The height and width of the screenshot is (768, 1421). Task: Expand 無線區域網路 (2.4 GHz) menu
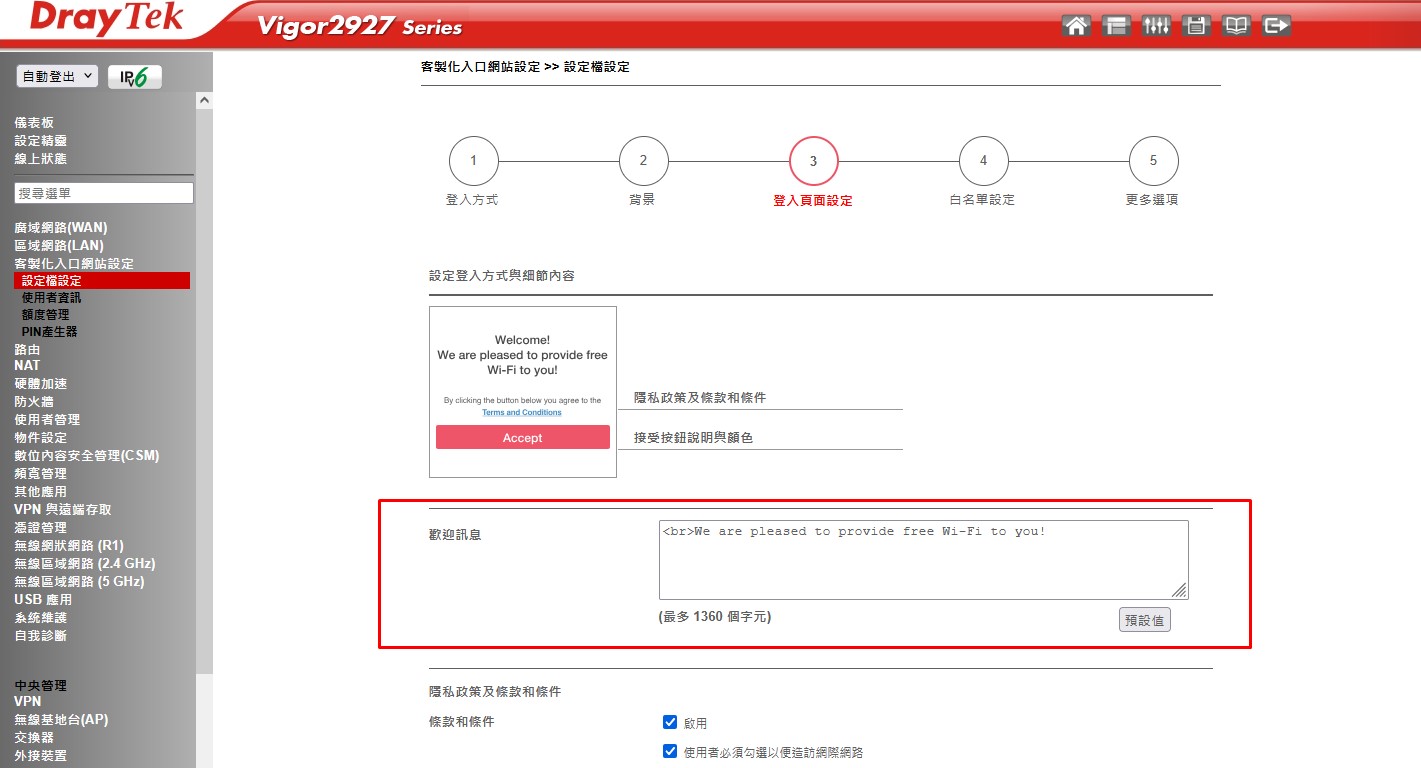pos(84,563)
